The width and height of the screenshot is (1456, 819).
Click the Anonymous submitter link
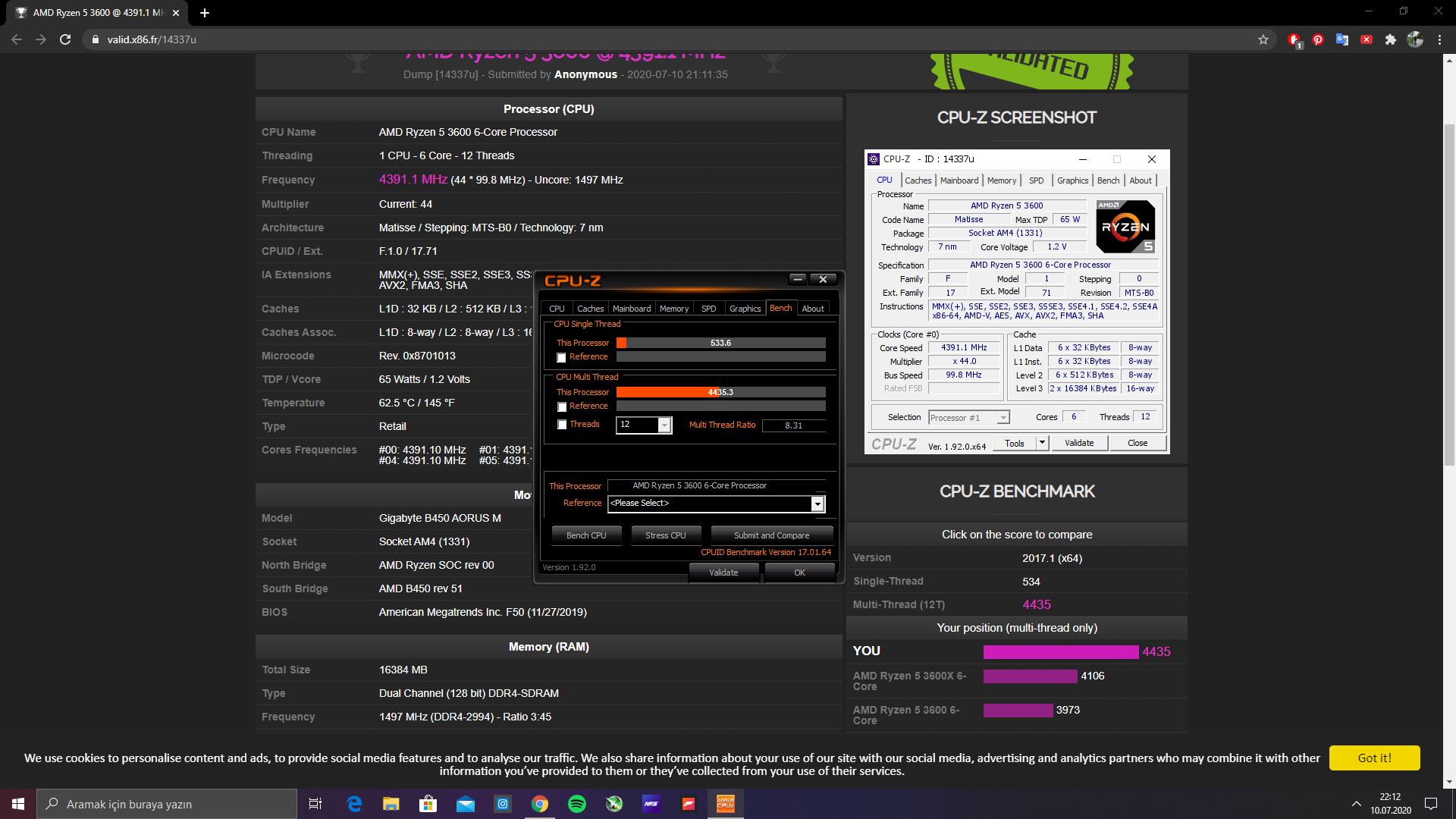pyautogui.click(x=585, y=74)
